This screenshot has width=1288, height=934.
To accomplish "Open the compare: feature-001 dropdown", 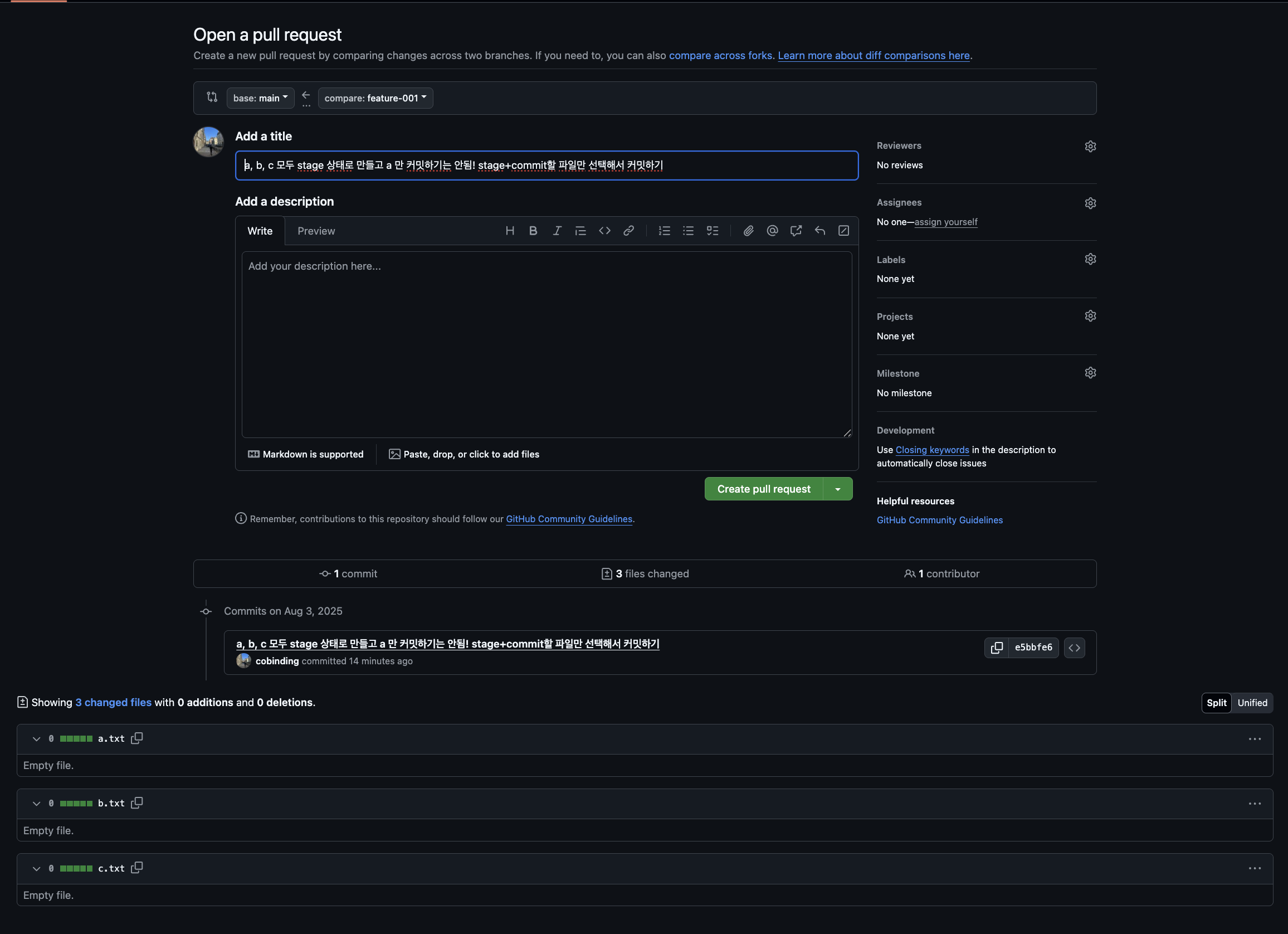I will pos(375,98).
